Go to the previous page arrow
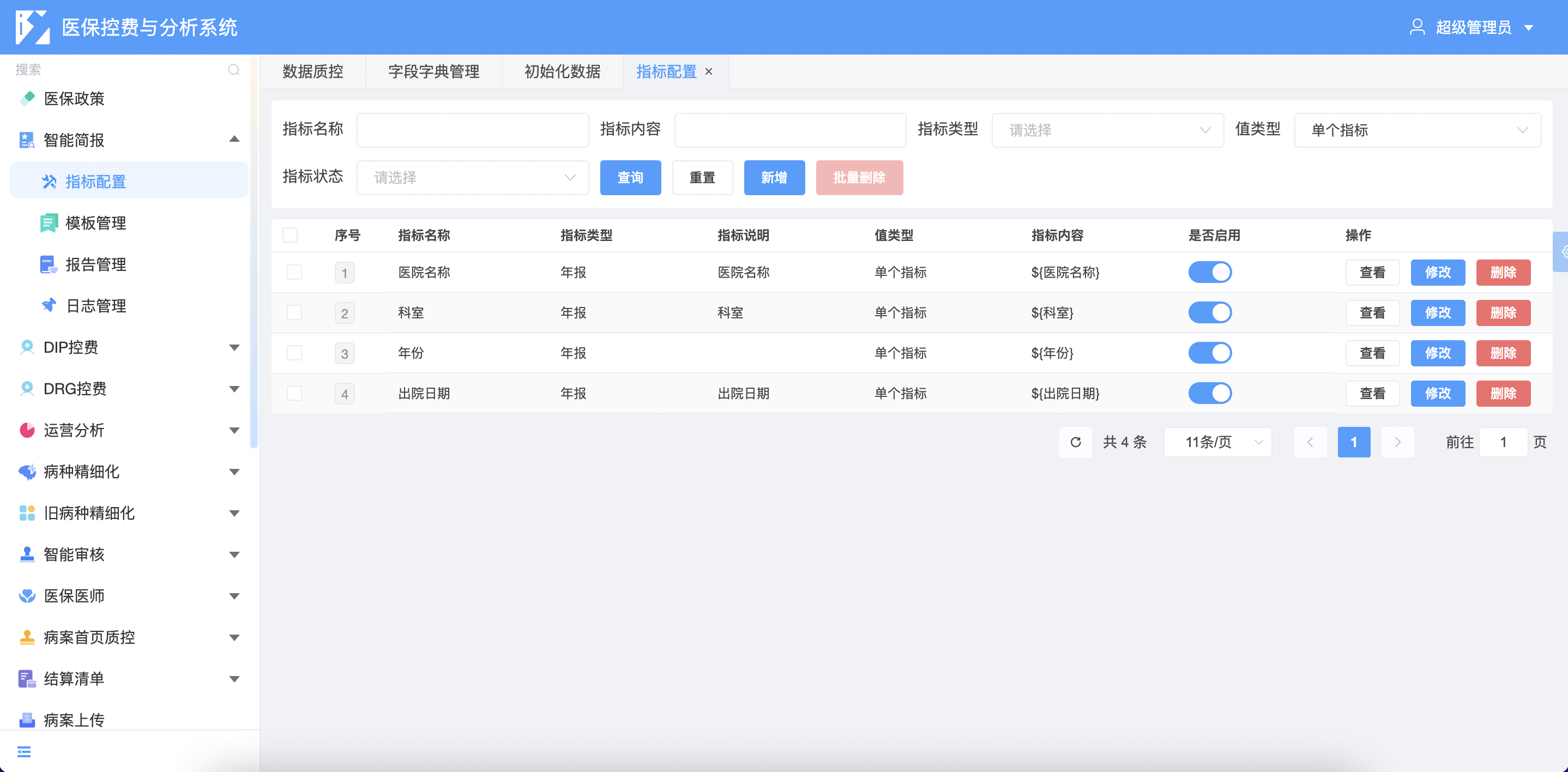 (1310, 442)
